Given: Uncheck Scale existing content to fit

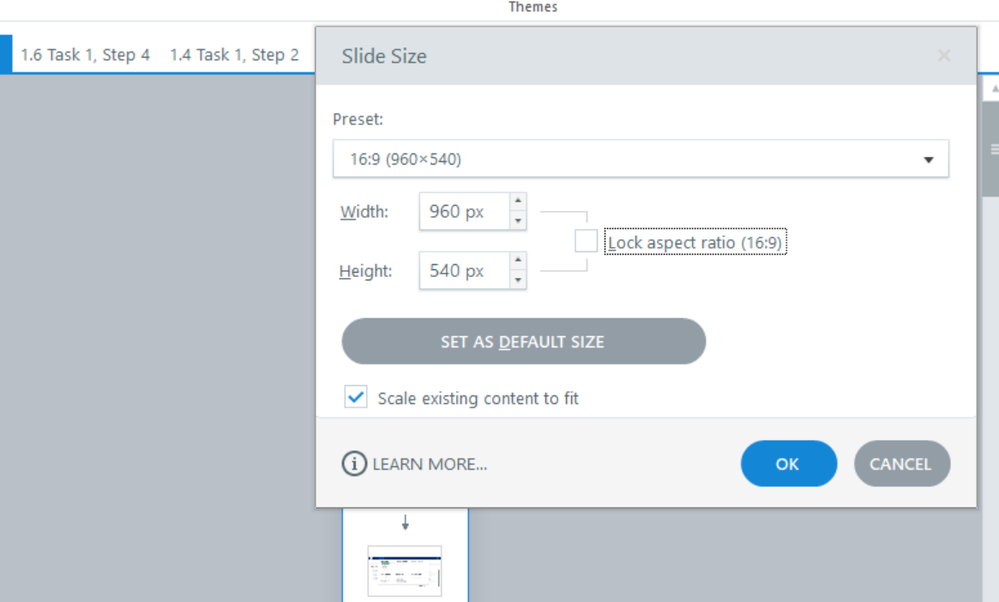Looking at the screenshot, I should [x=356, y=398].
